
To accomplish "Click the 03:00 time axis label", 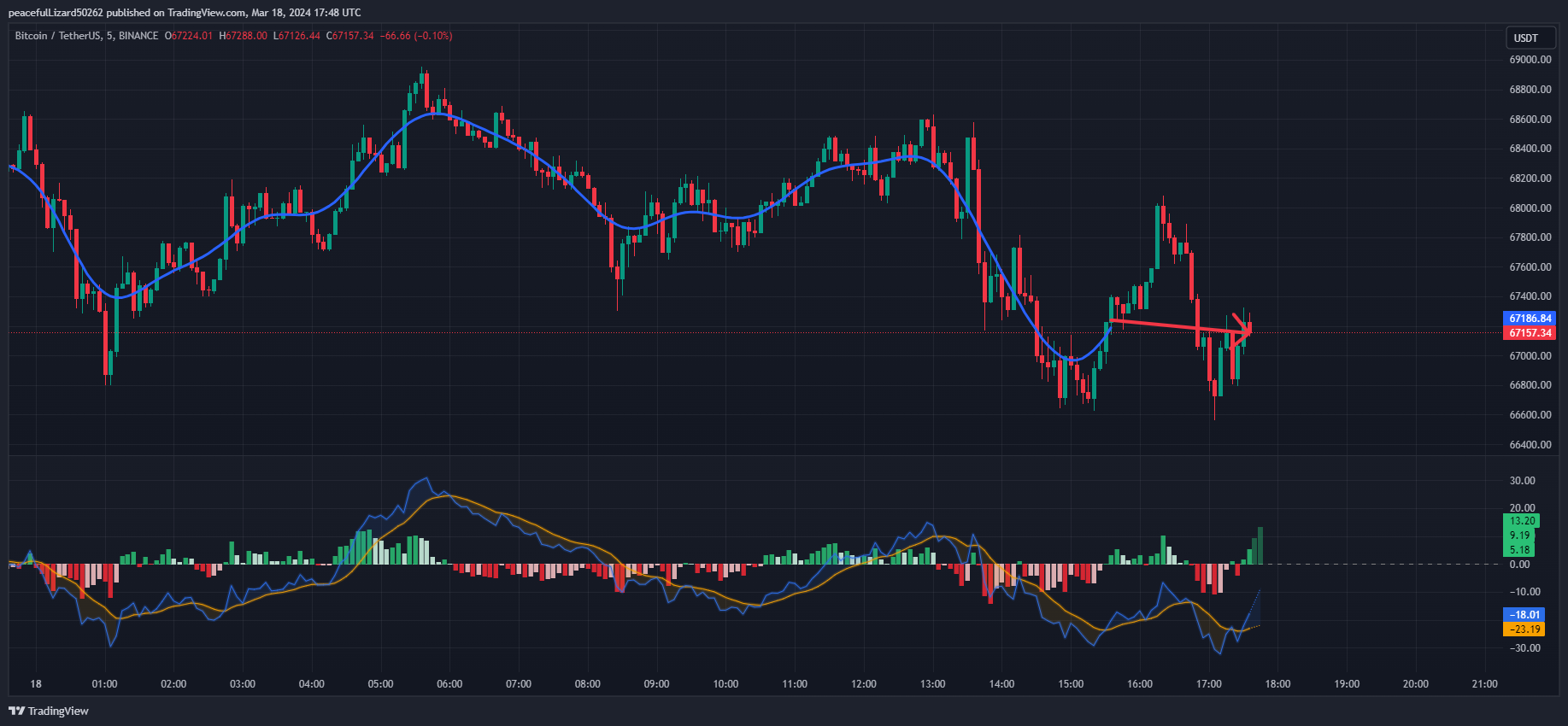I will (x=243, y=684).
